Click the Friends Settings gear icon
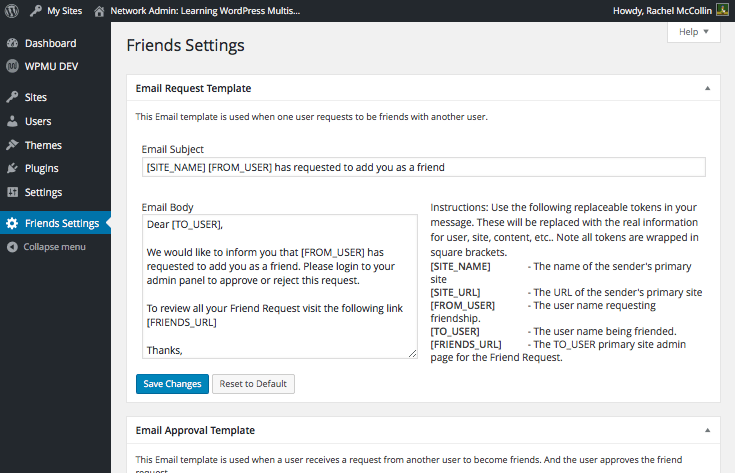The image size is (735, 473). point(13,223)
